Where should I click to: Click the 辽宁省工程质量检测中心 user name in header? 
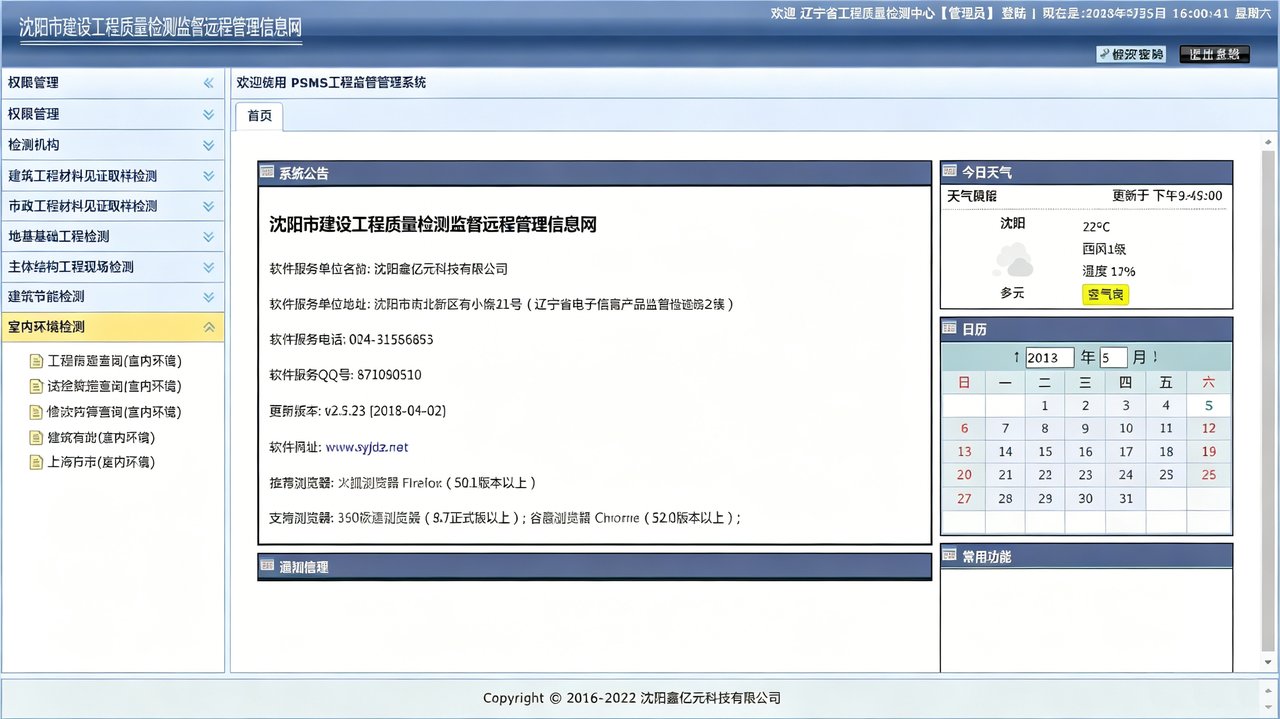point(867,13)
